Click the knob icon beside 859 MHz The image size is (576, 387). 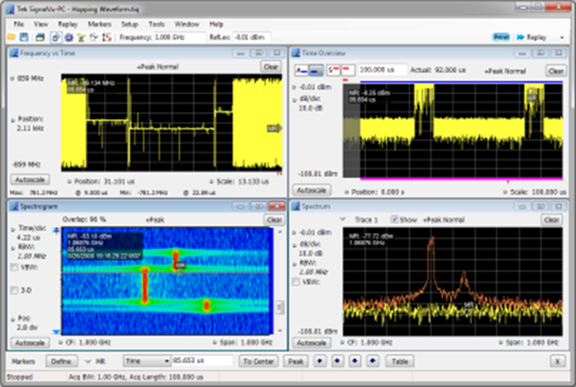[x=12, y=78]
